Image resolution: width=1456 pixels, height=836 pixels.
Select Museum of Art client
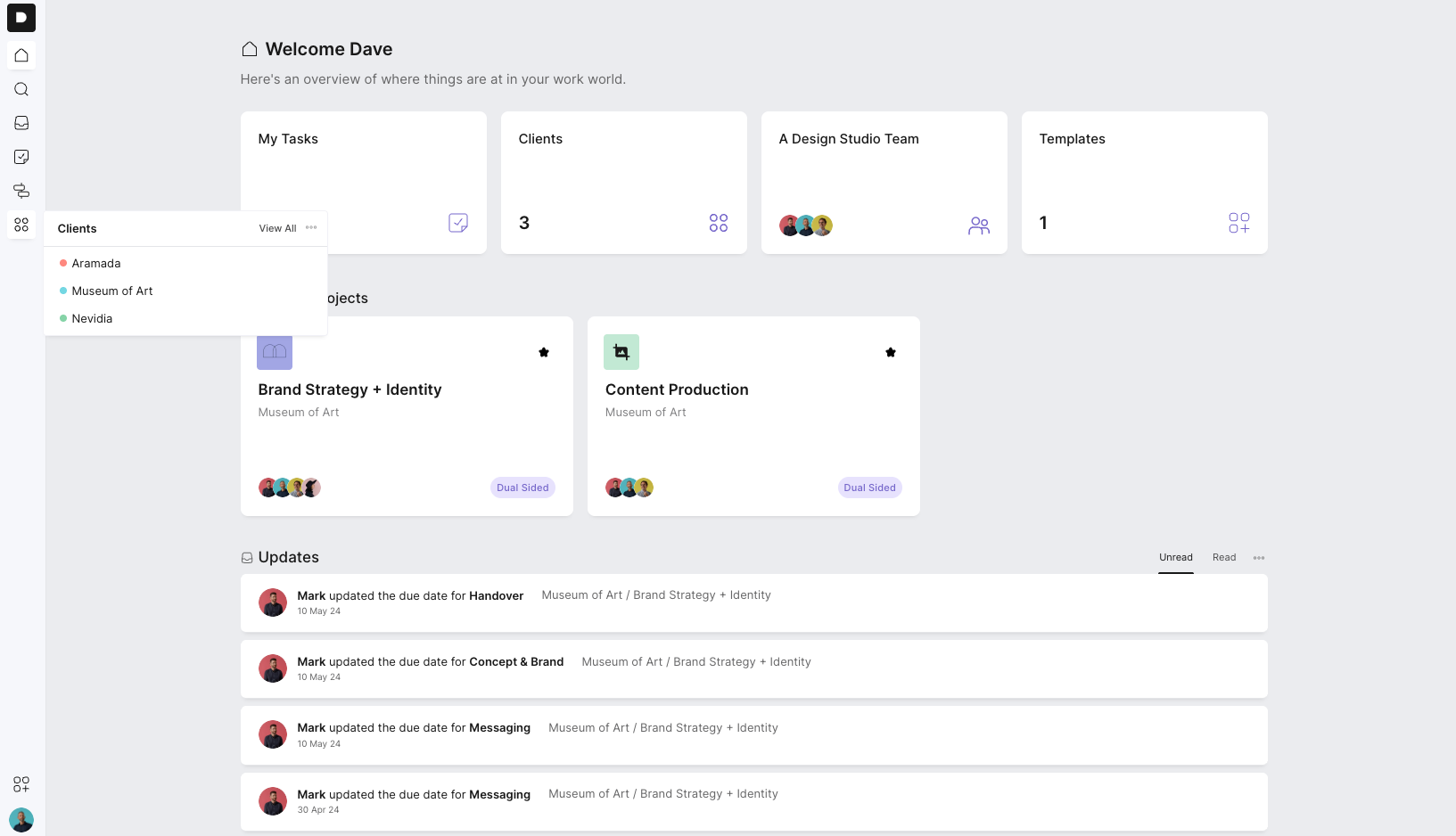coord(112,291)
